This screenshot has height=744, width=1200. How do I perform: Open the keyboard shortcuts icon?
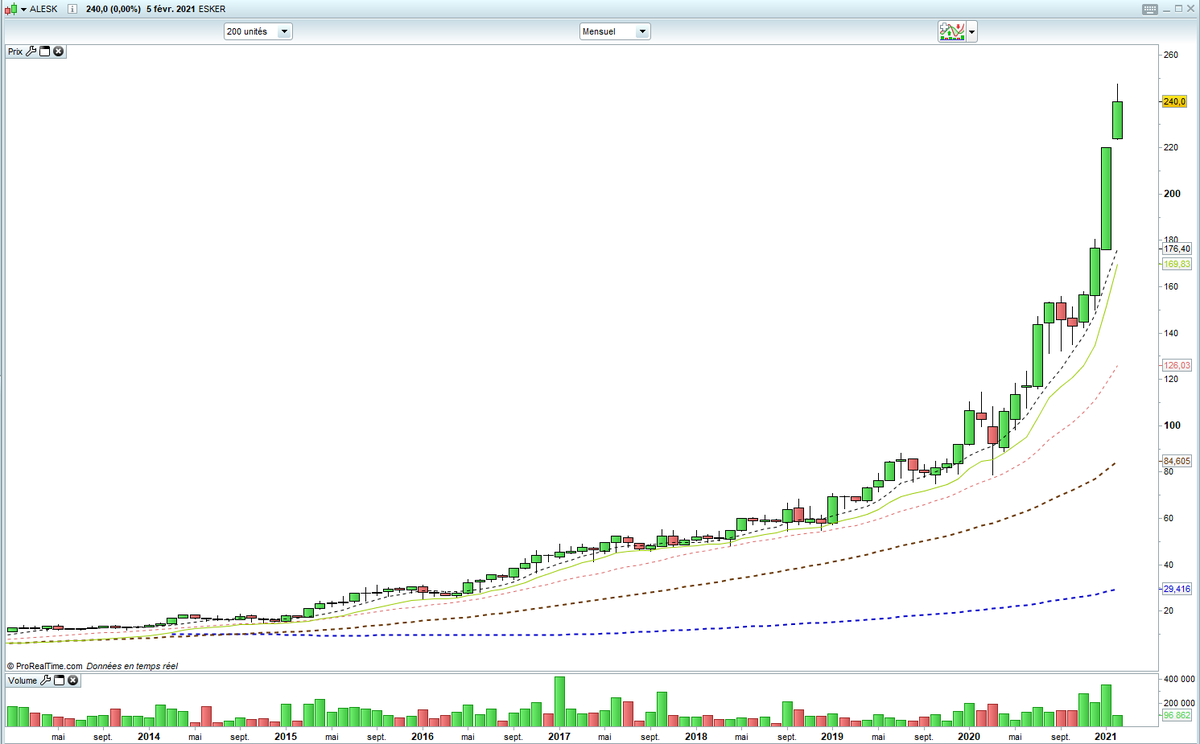point(1148,9)
